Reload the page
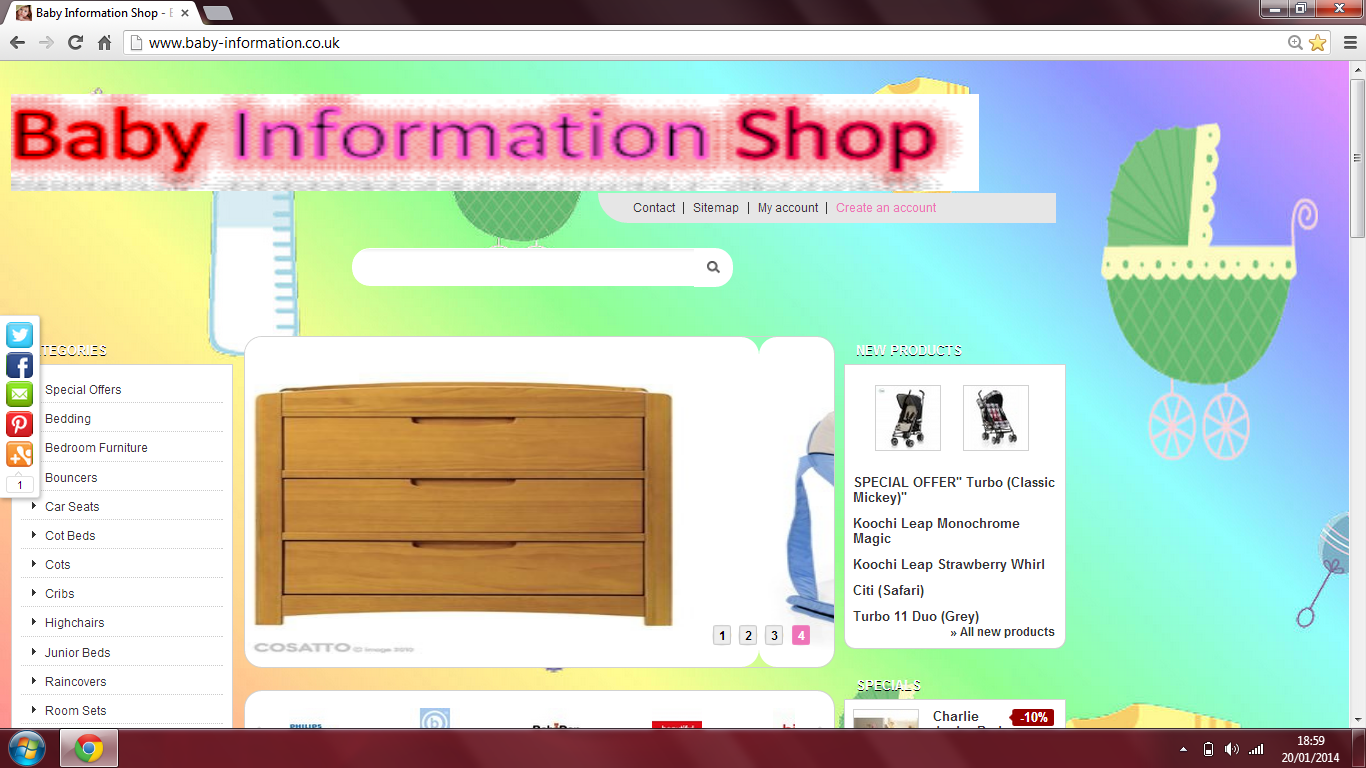This screenshot has height=768, width=1366. pyautogui.click(x=75, y=43)
